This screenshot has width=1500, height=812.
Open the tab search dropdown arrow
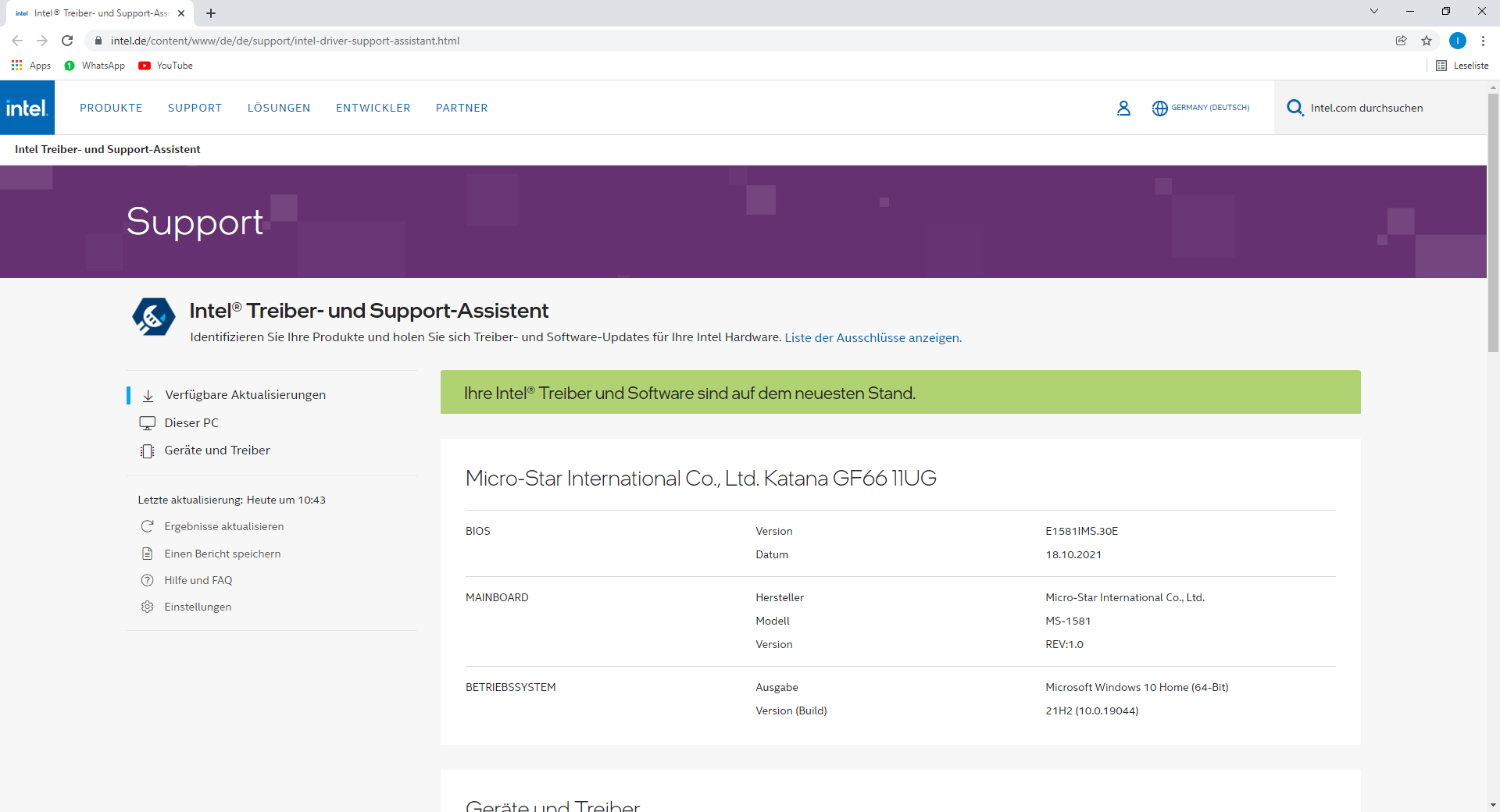pos(1374,11)
